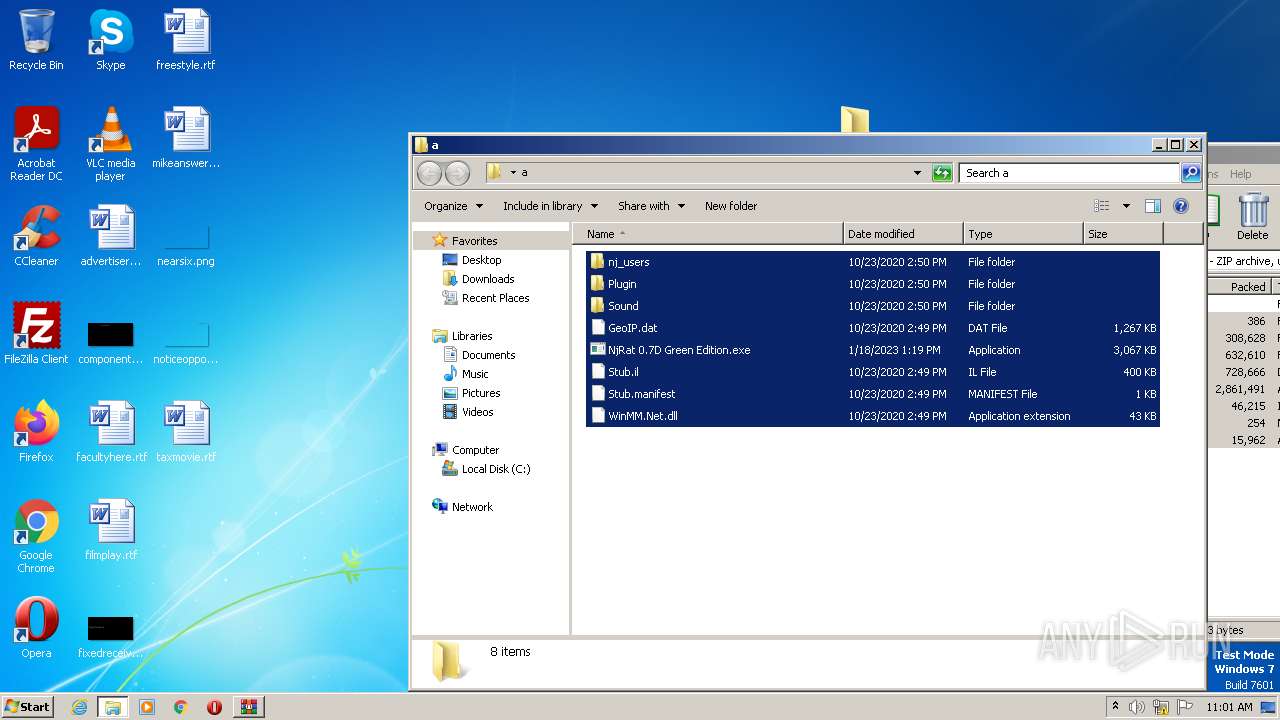Sort by Date modified column header
1280x720 pixels.
click(x=903, y=234)
